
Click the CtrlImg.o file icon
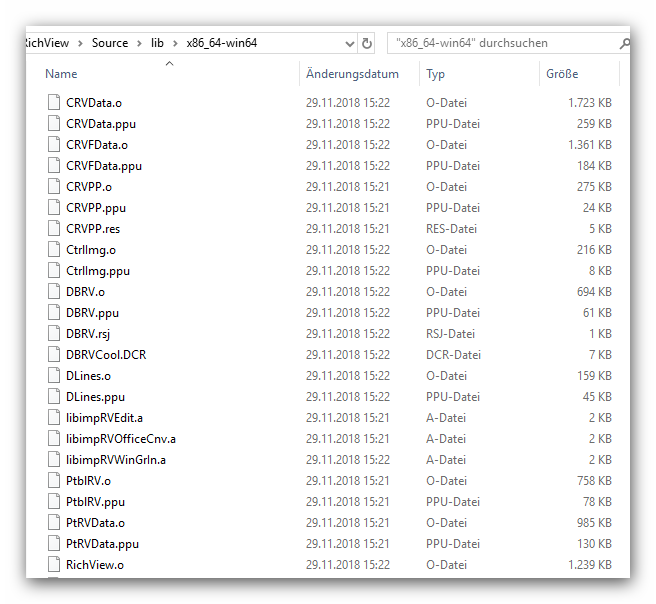(x=54, y=249)
